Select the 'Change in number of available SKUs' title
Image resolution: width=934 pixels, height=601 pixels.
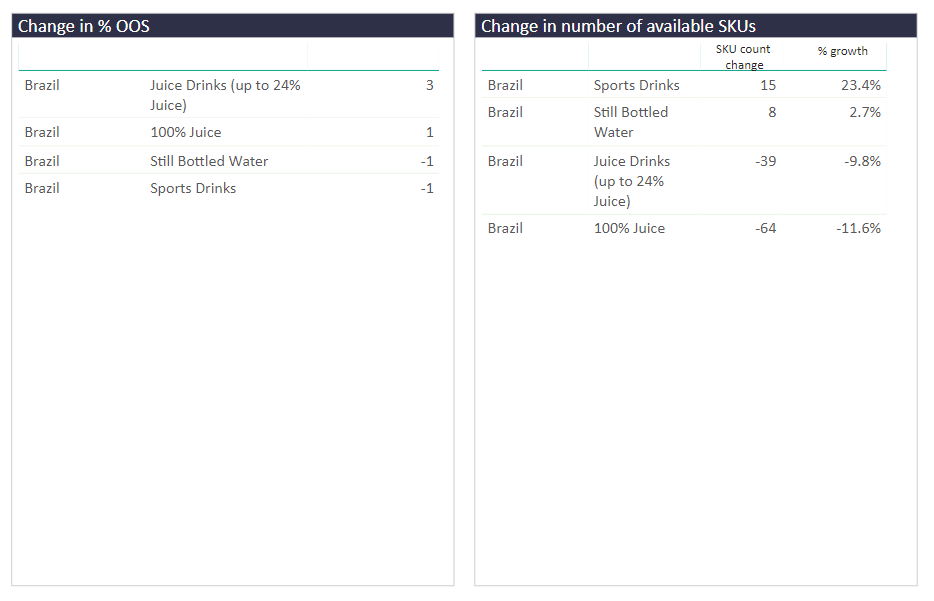click(618, 26)
